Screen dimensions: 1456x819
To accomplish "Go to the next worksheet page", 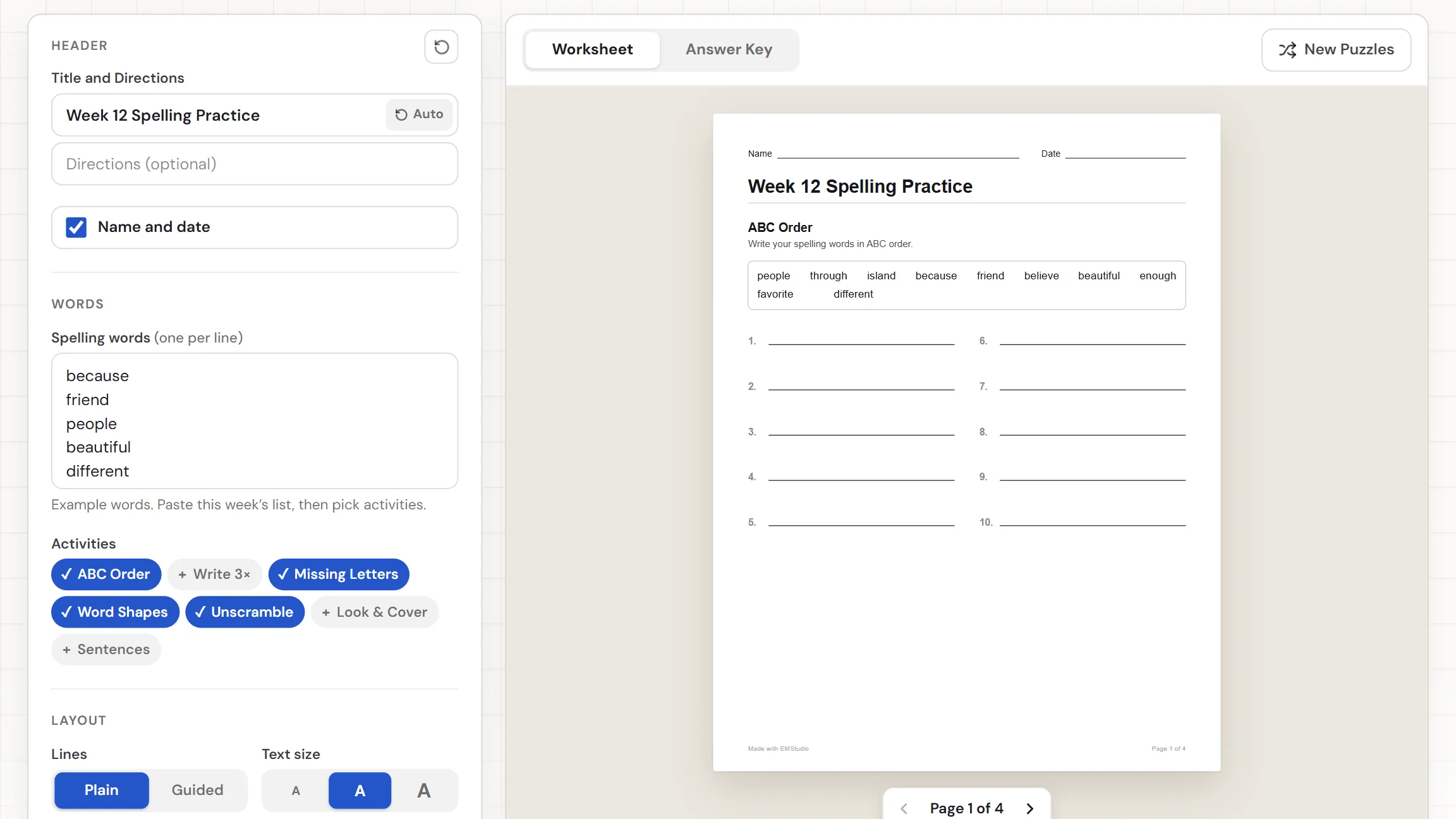I will pyautogui.click(x=1029, y=808).
